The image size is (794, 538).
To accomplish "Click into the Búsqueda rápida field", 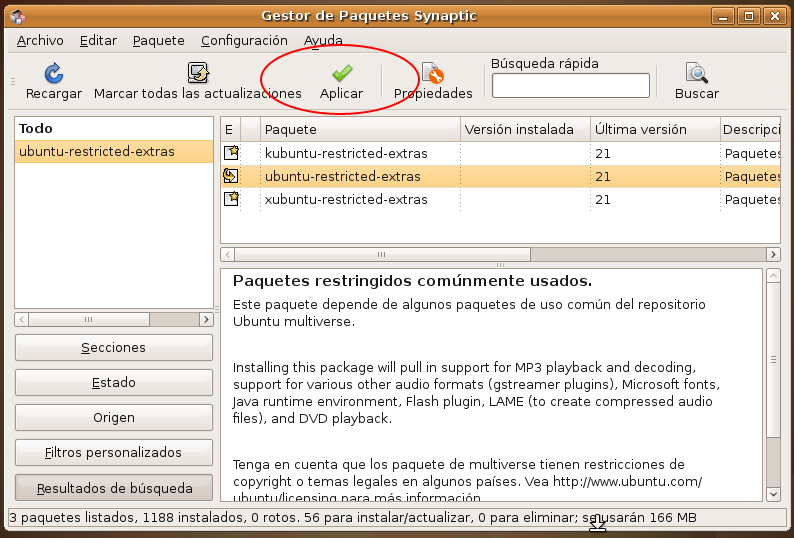I will coord(570,86).
